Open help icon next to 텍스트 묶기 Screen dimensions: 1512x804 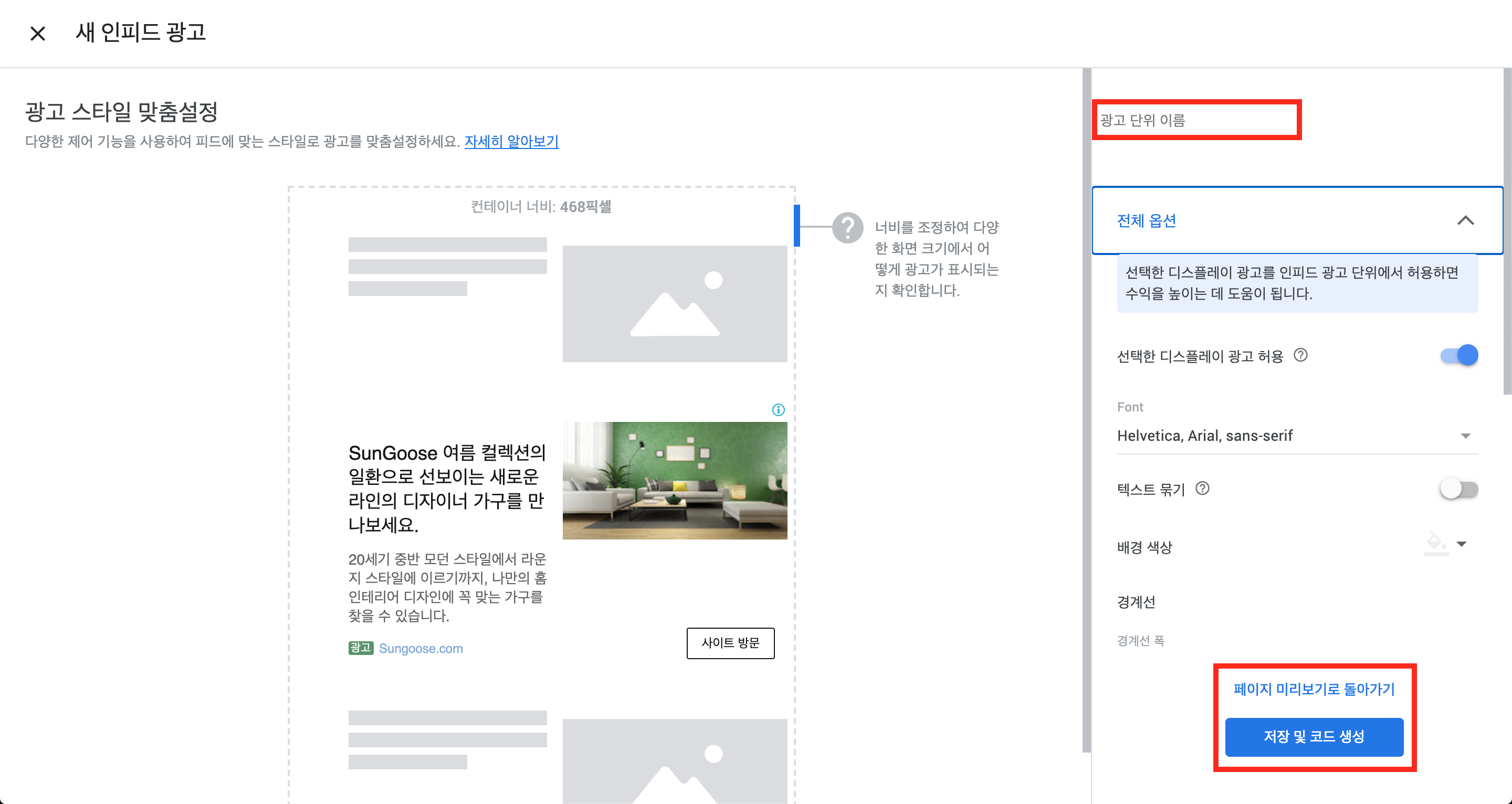tap(1202, 488)
